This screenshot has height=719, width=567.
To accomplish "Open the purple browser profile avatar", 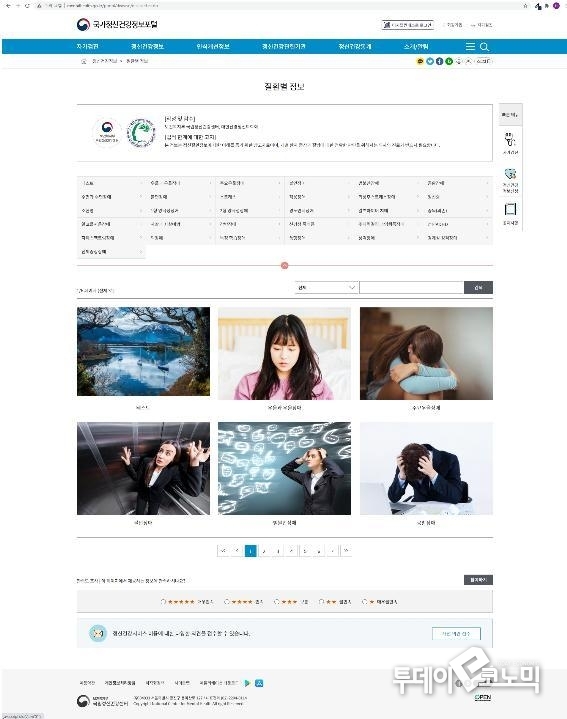I will click(x=556, y=6).
